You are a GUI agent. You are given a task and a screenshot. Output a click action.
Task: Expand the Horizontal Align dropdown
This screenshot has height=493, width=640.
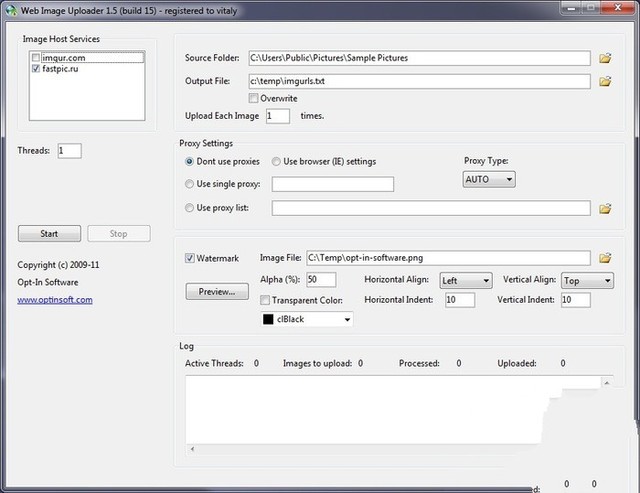pos(466,281)
